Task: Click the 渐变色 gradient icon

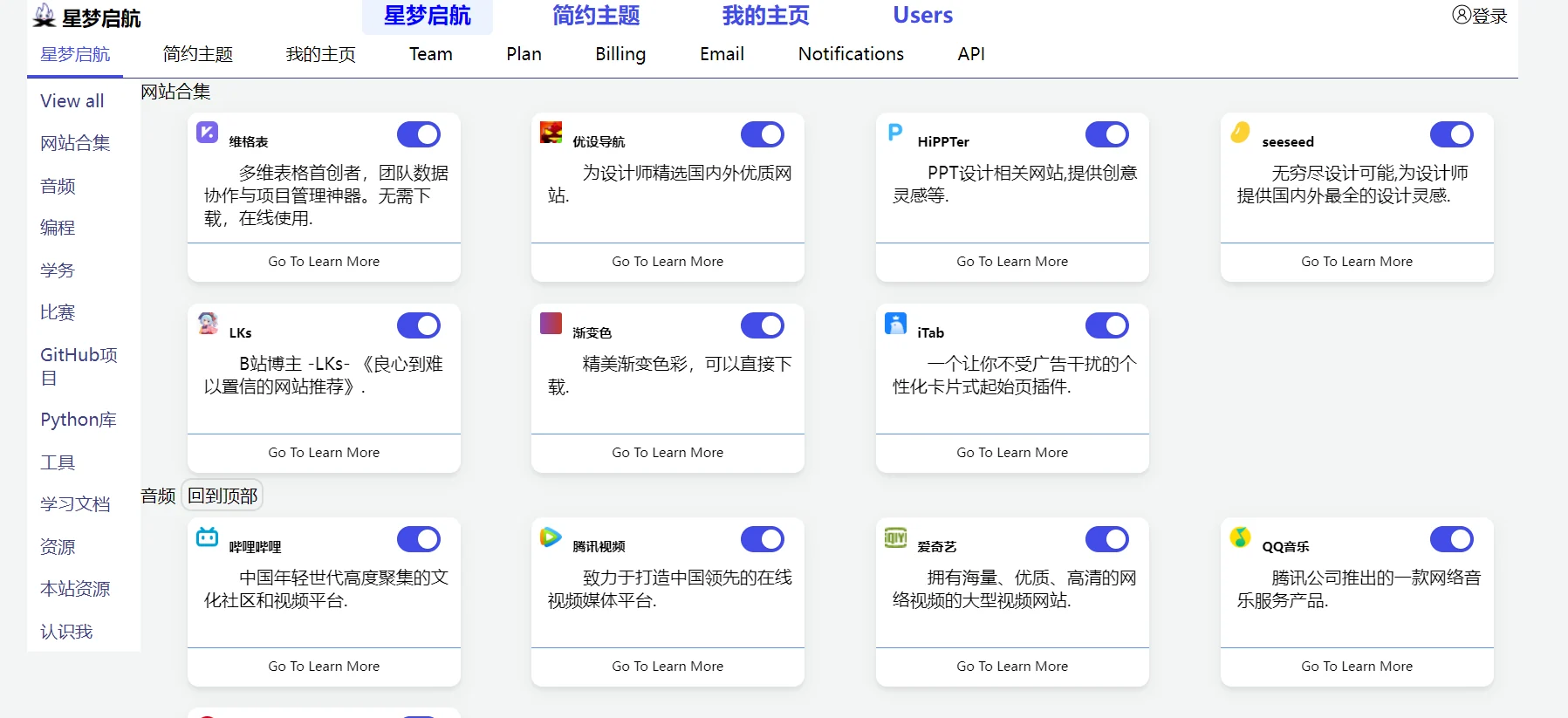Action: coord(551,324)
